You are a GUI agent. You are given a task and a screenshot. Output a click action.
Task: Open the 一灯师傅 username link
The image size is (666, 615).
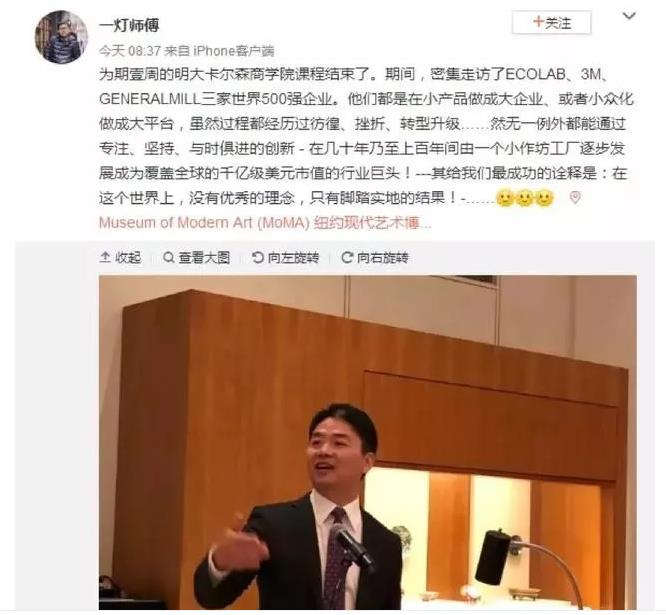click(129, 25)
